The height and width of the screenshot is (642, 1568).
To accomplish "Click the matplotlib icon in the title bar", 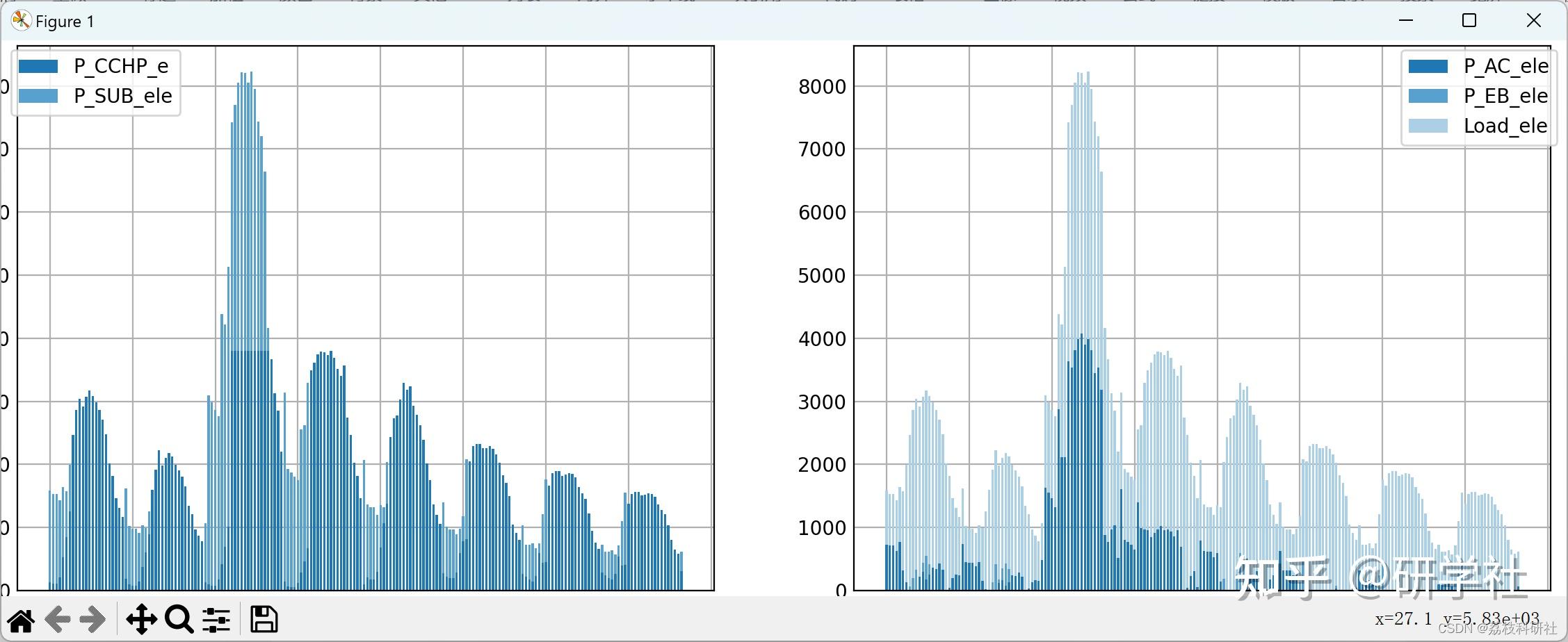I will tap(21, 21).
